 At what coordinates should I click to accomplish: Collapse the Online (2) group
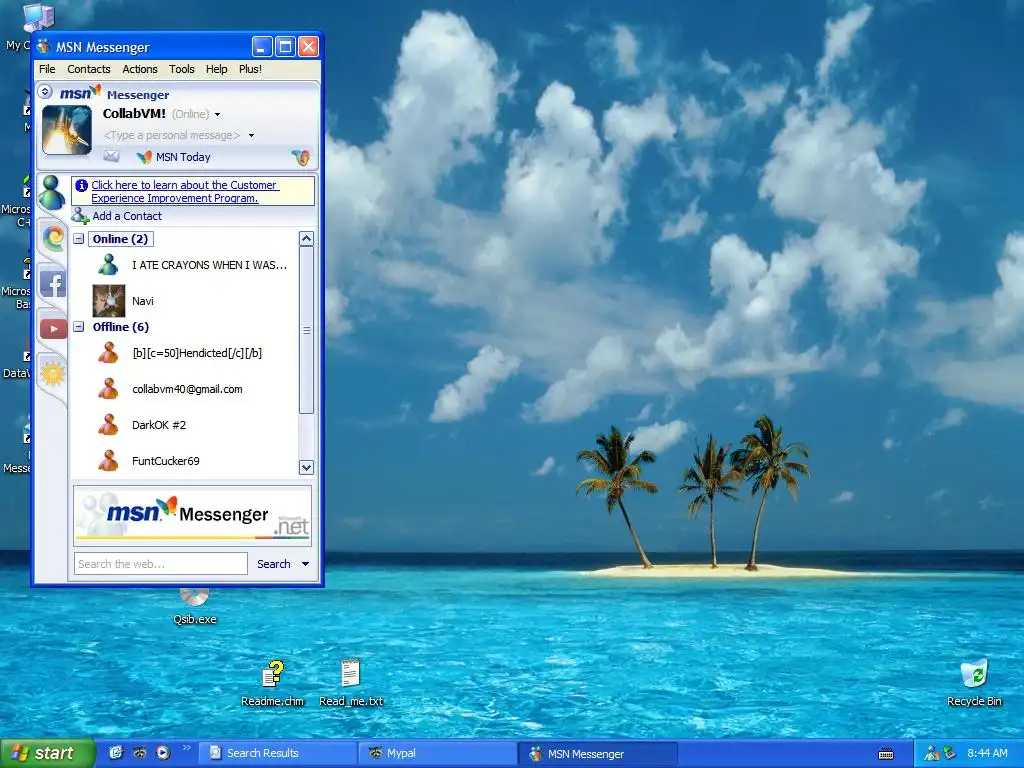click(x=79, y=238)
